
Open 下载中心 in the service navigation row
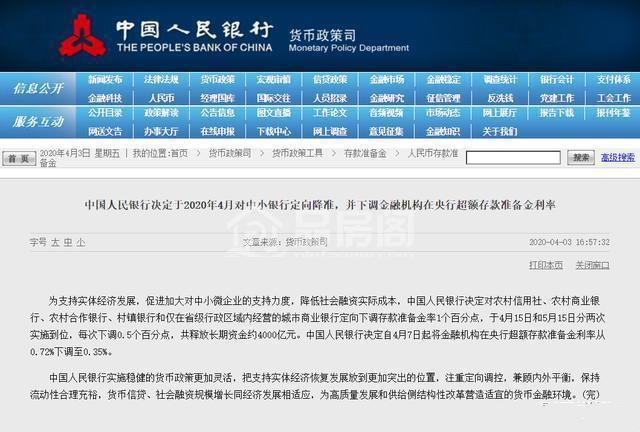[274, 130]
